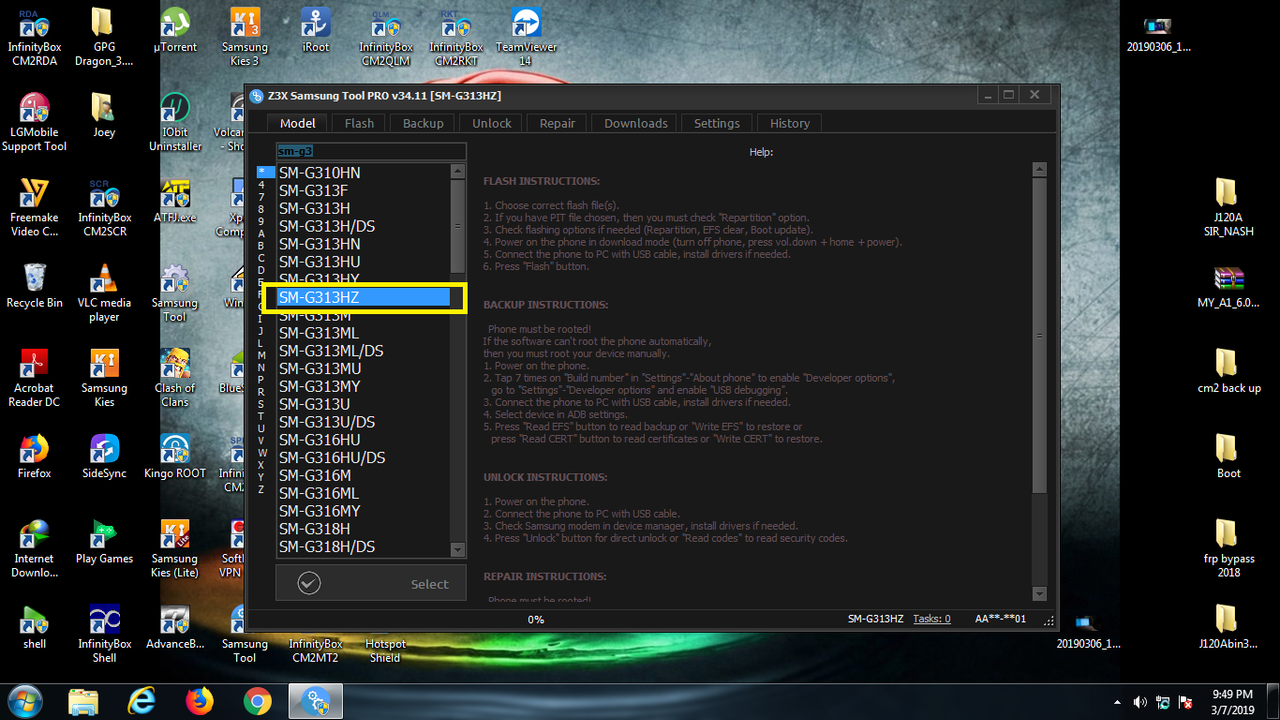Switch to the Backup tab

[x=423, y=123]
